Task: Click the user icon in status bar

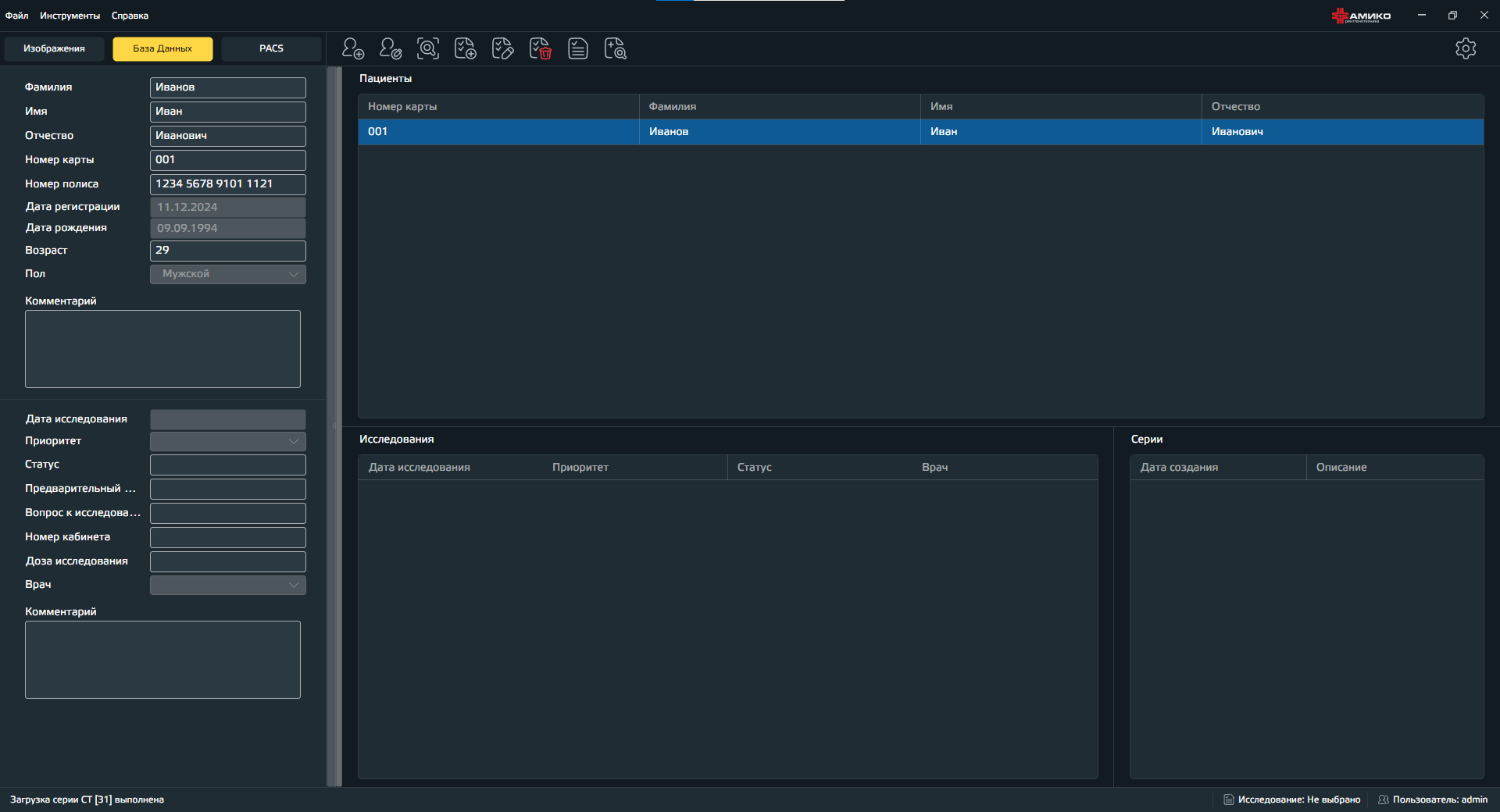Action: (x=1384, y=800)
